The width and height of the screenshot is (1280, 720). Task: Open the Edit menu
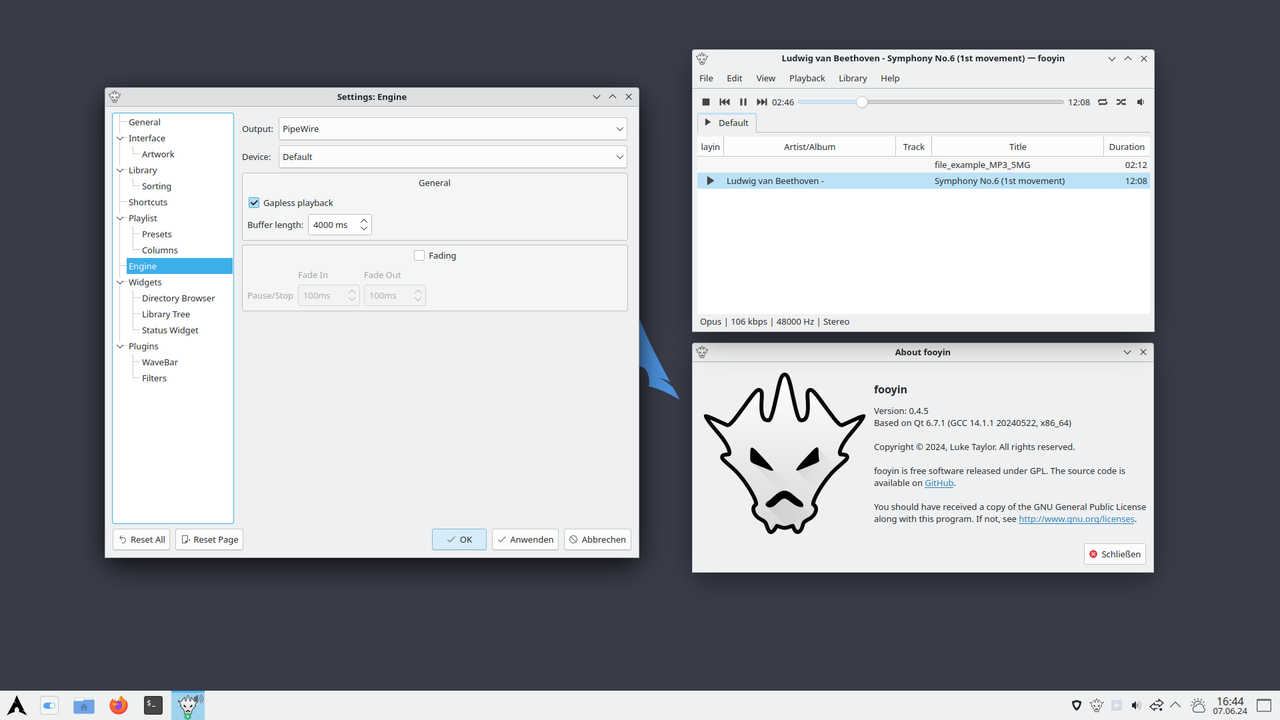point(734,78)
